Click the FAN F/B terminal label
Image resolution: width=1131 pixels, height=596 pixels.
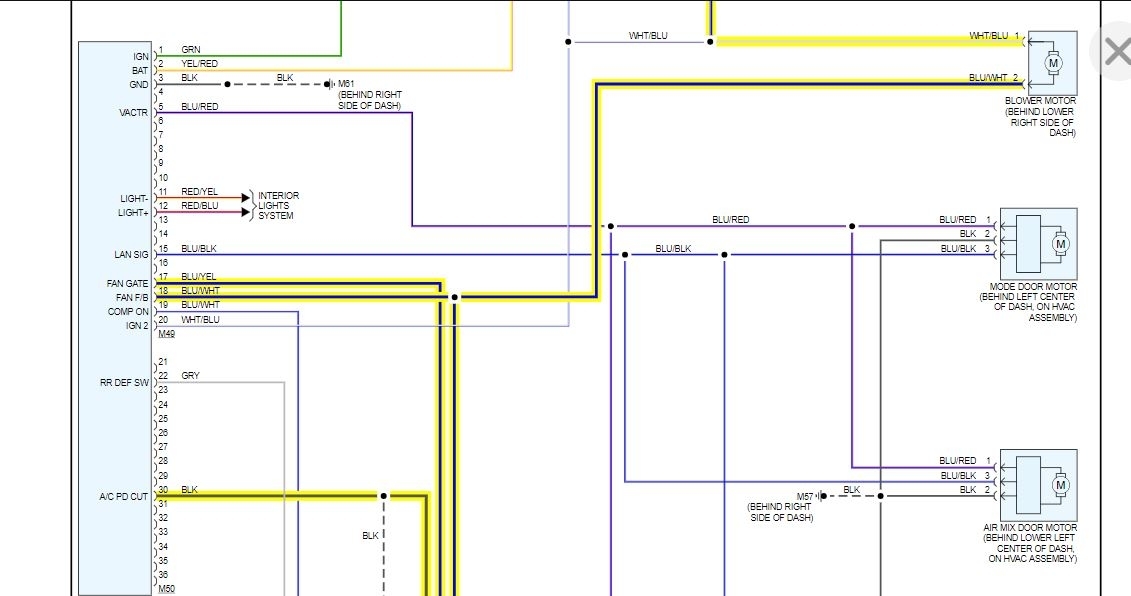coord(132,297)
